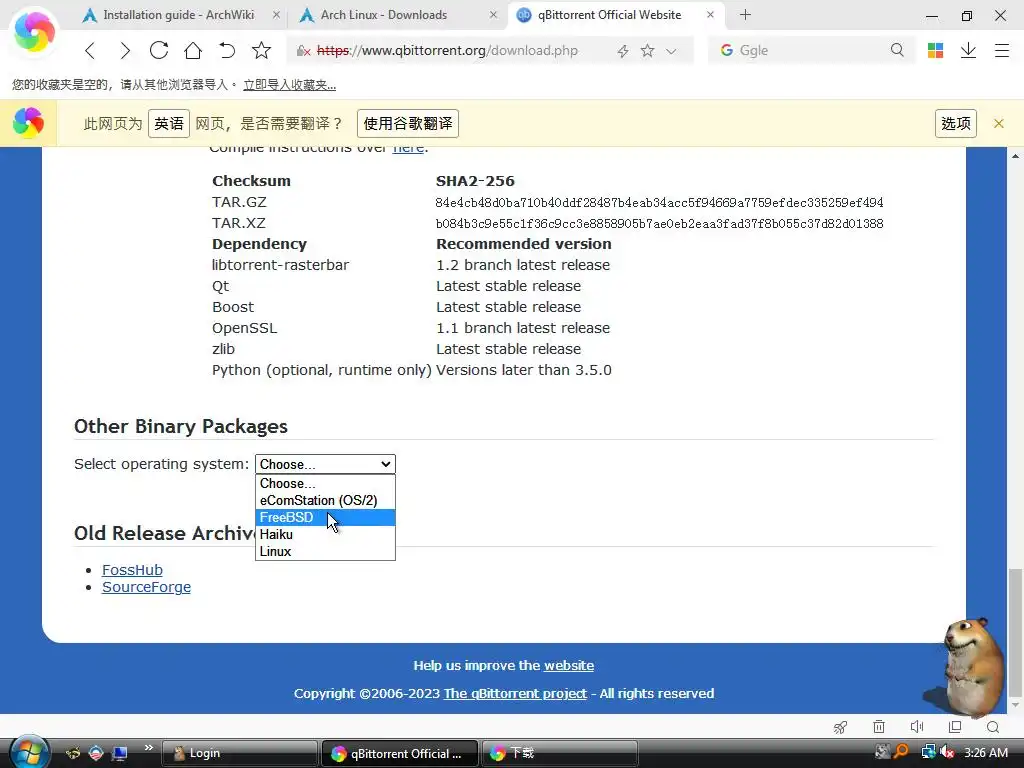The width and height of the screenshot is (1024, 768).
Task: Open the downloads manager icon
Action: 968,50
